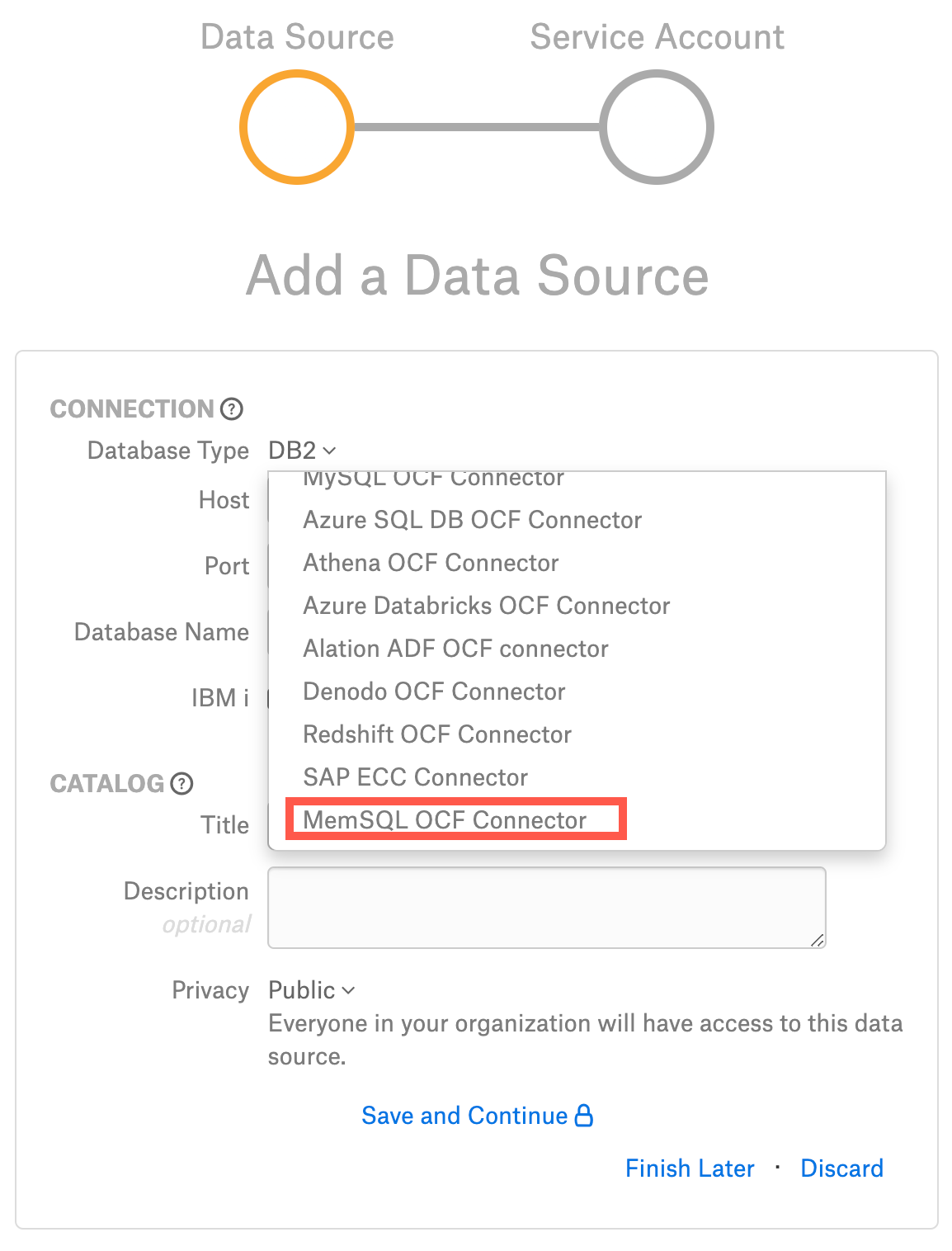Click the Description box resize grip
Viewport: 952px width, 1251px height.
click(x=817, y=939)
